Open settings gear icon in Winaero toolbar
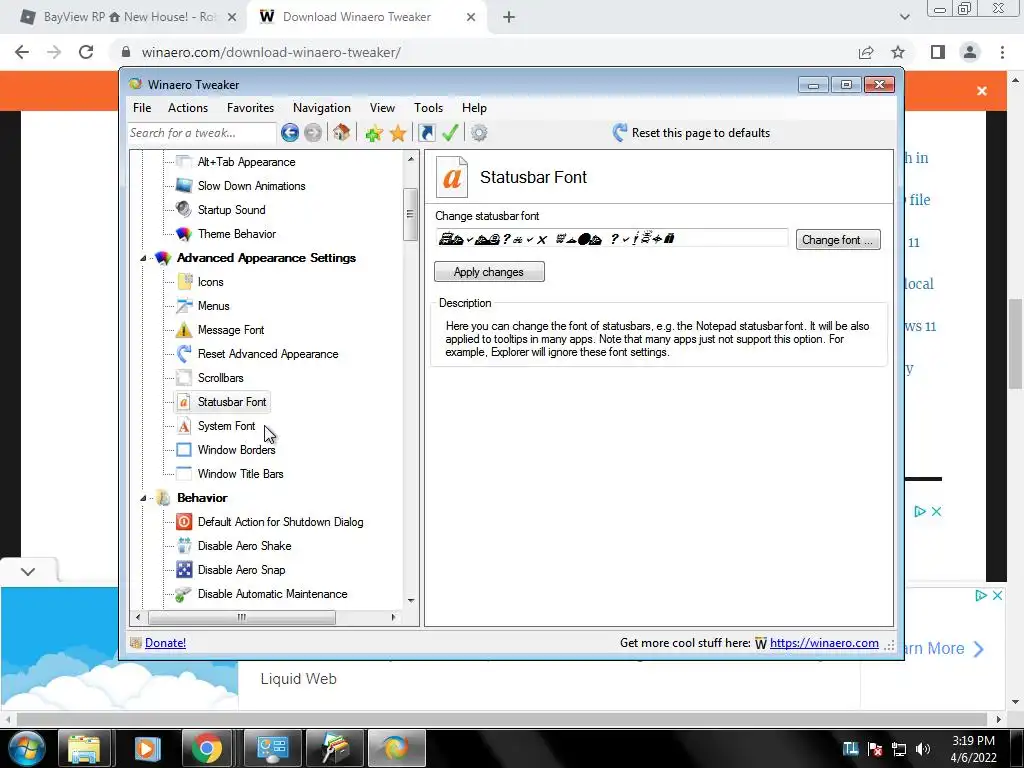1024x768 pixels. 479,133
